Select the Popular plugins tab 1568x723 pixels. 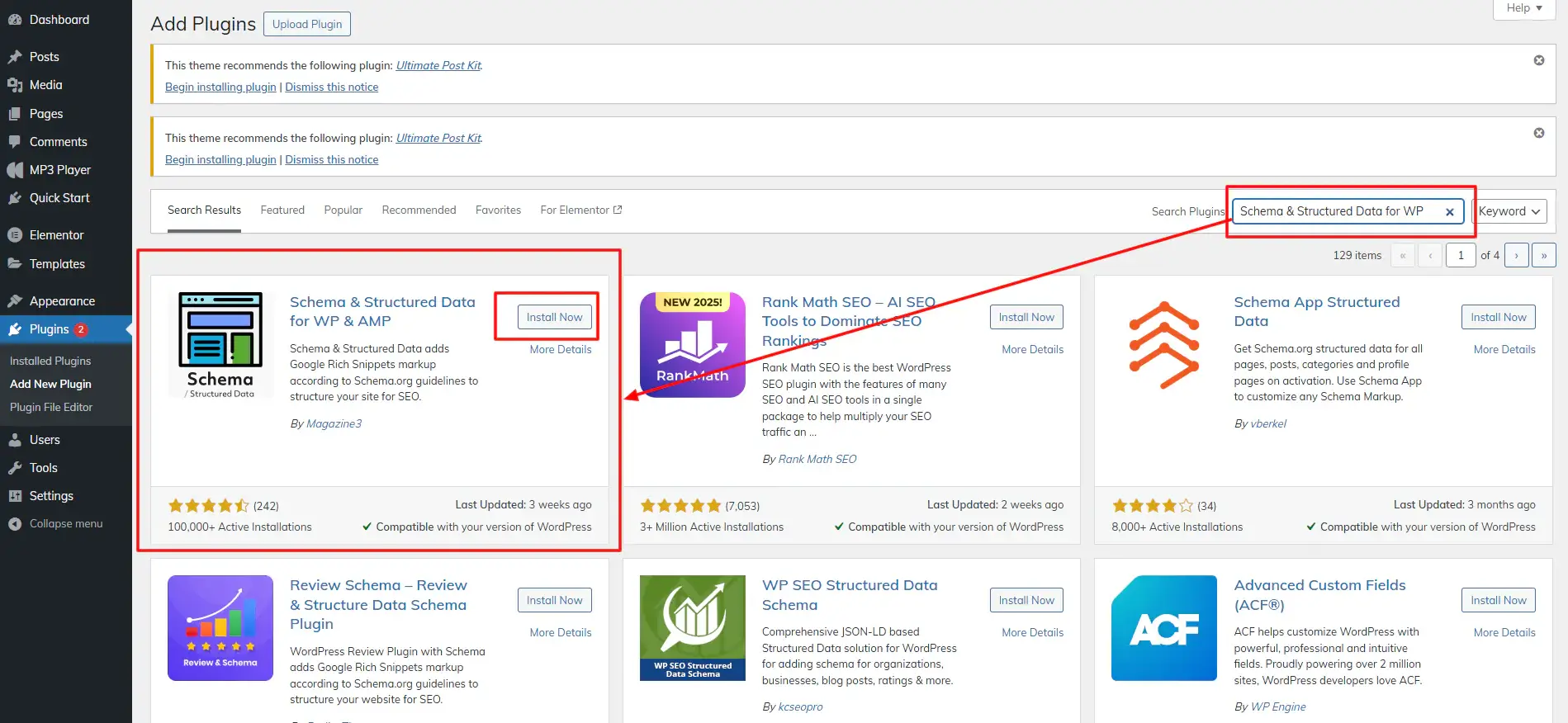coord(343,210)
